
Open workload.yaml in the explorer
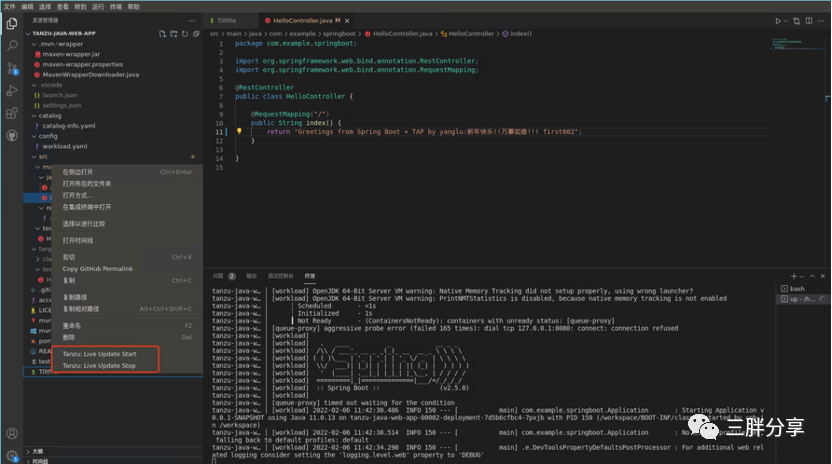65,147
